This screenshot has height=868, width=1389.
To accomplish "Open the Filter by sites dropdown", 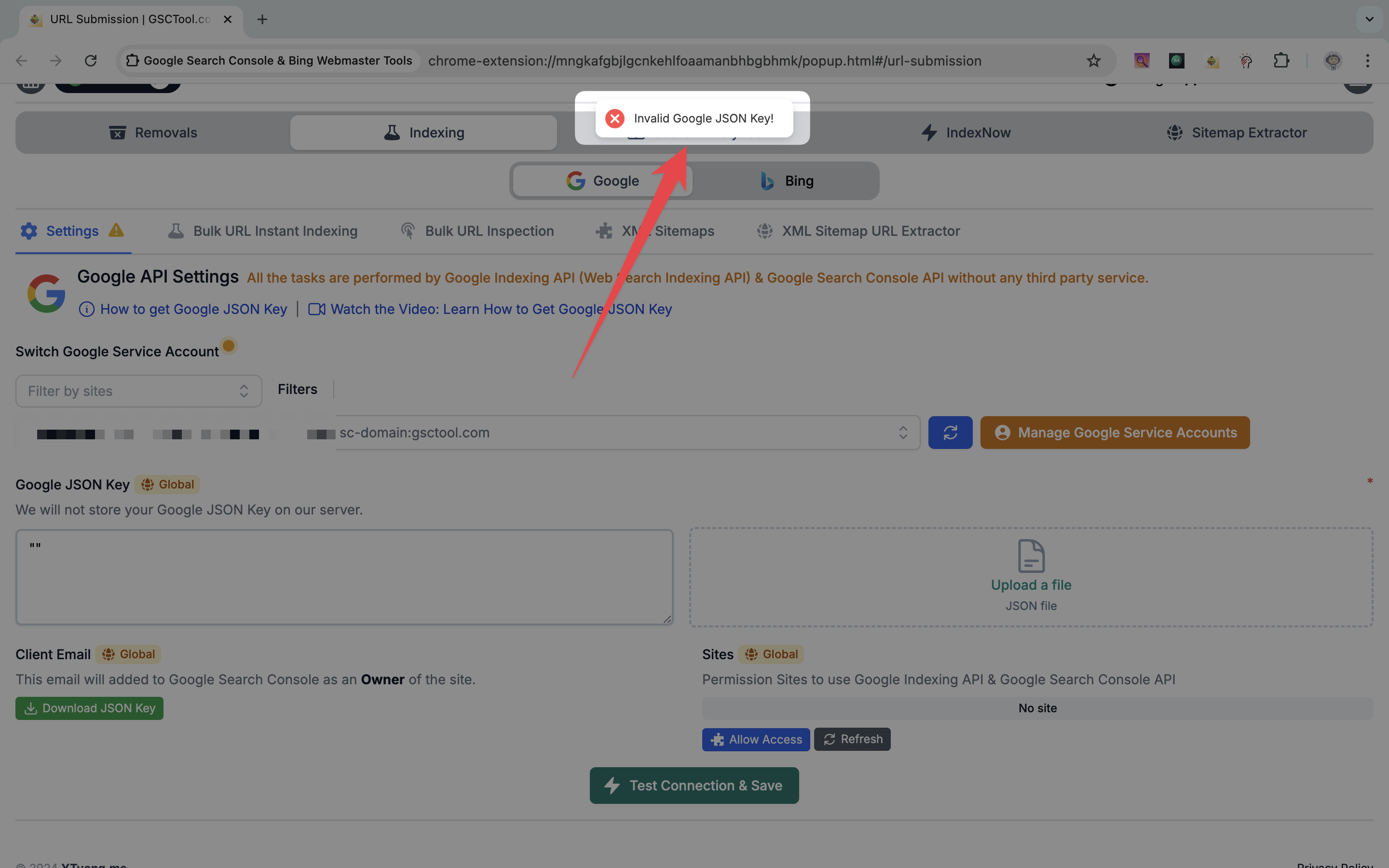I will coord(138,391).
